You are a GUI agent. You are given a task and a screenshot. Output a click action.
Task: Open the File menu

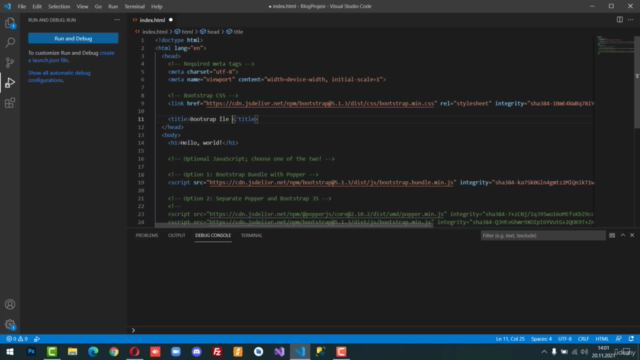point(22,7)
